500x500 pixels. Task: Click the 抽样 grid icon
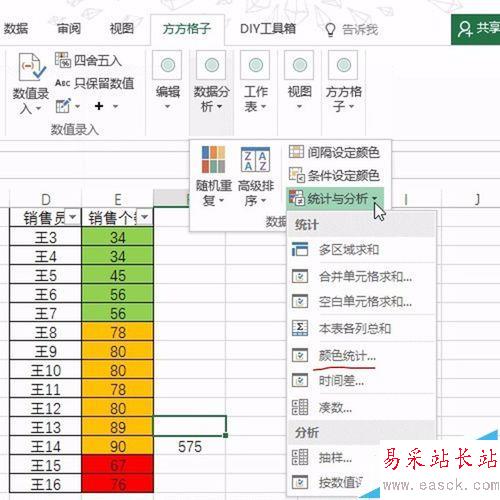pyautogui.click(x=300, y=457)
